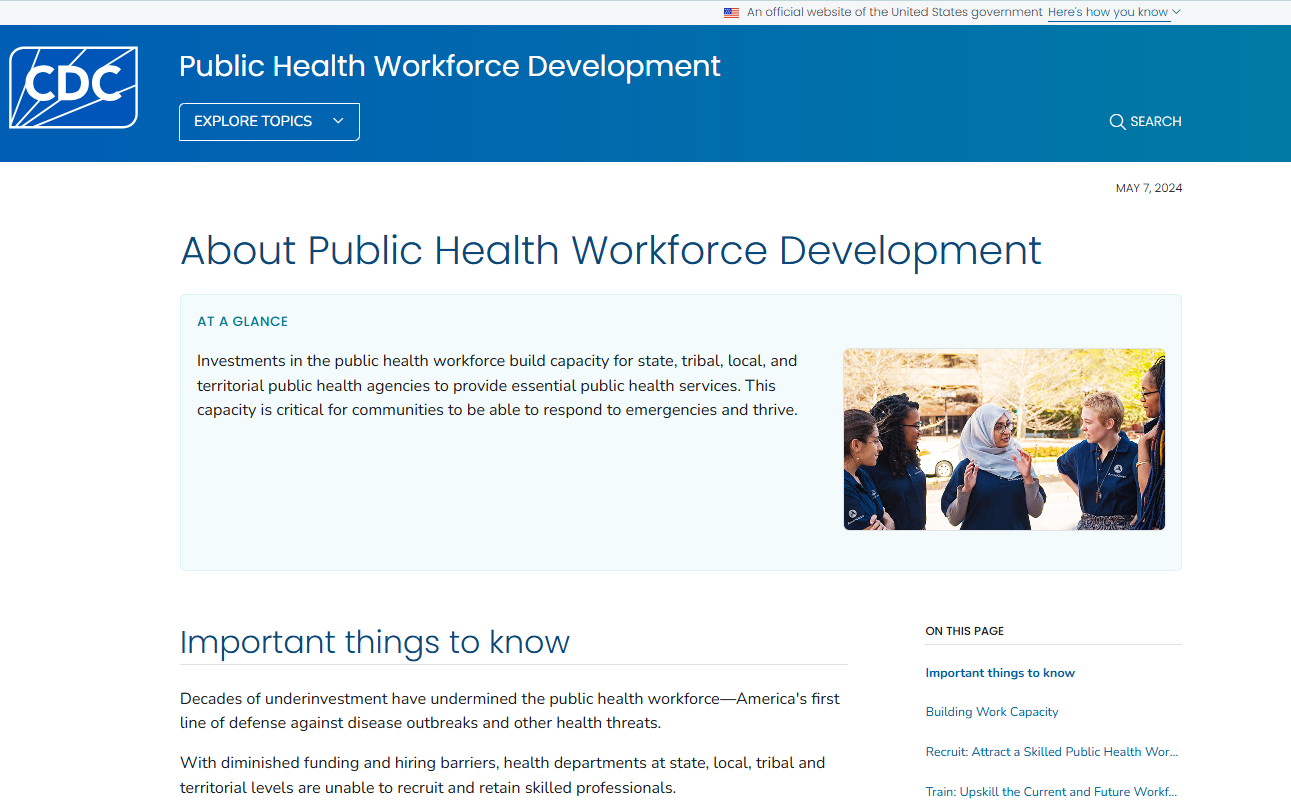Jump to Important things to know section
This screenshot has width=1291, height=807.
click(1000, 673)
